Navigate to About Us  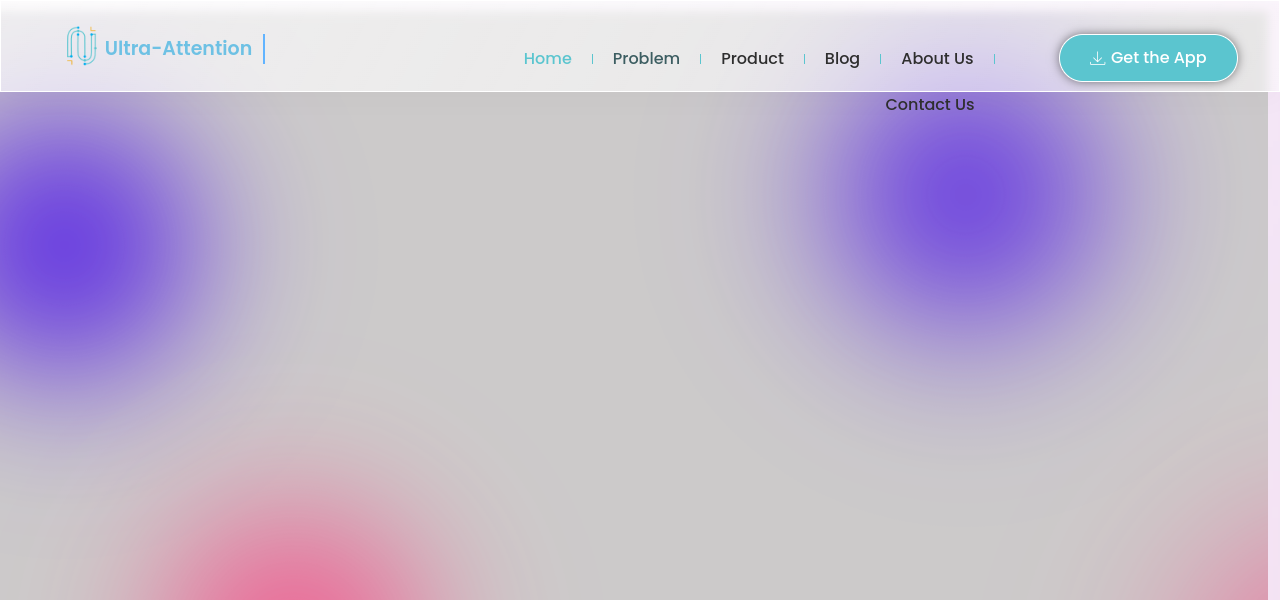(x=937, y=59)
